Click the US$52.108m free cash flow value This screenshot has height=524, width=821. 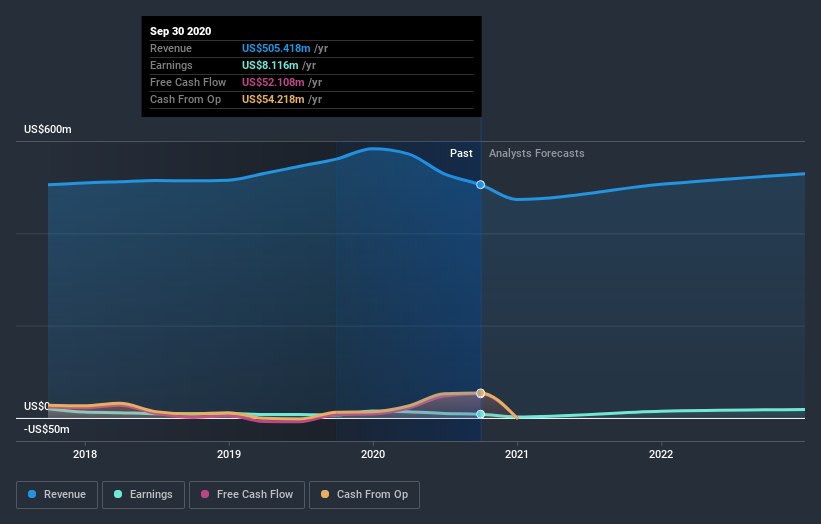point(273,82)
